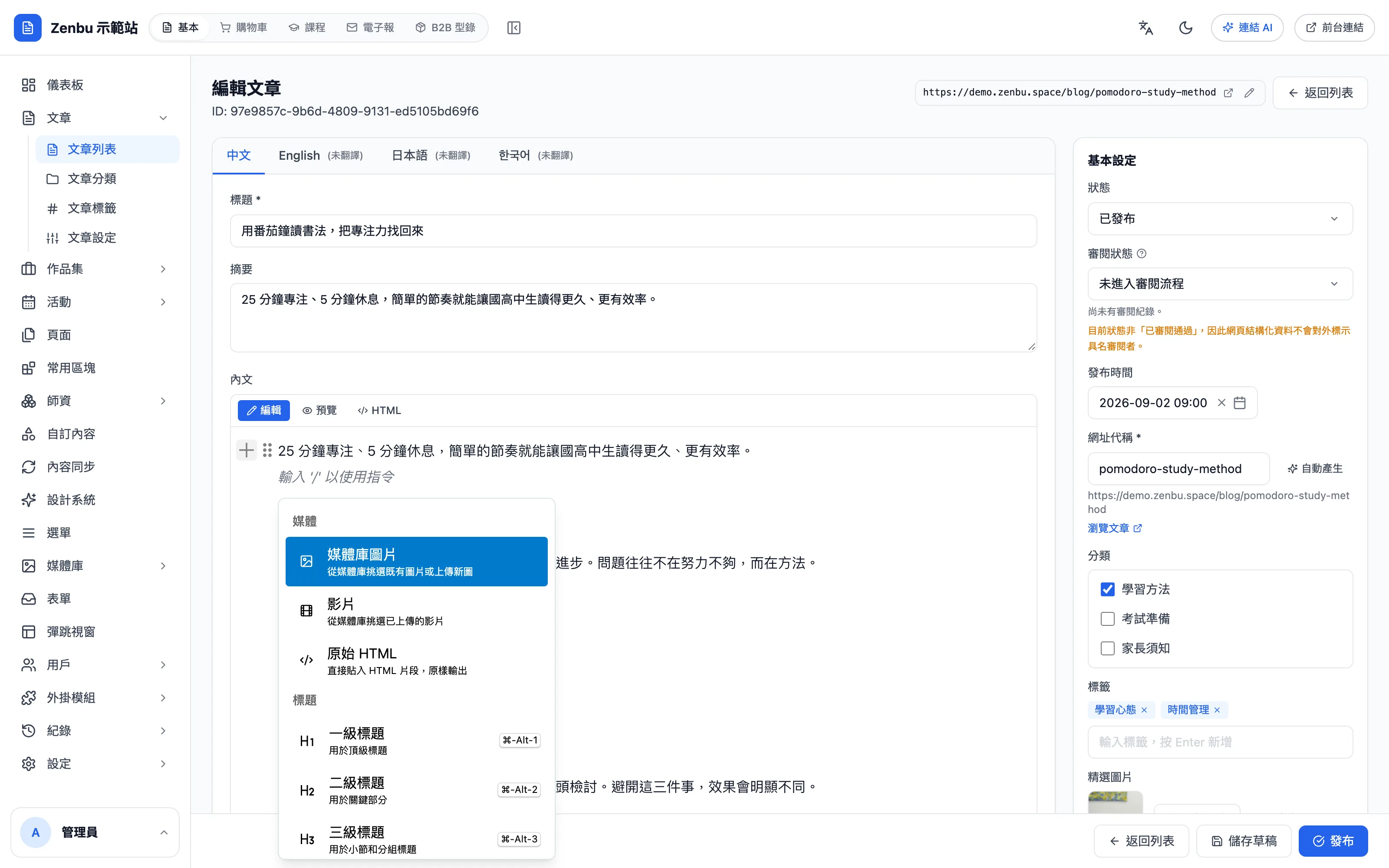This screenshot has width=1389, height=868.
Task: Check the 家長須知 category checkbox
Action: coord(1107,649)
